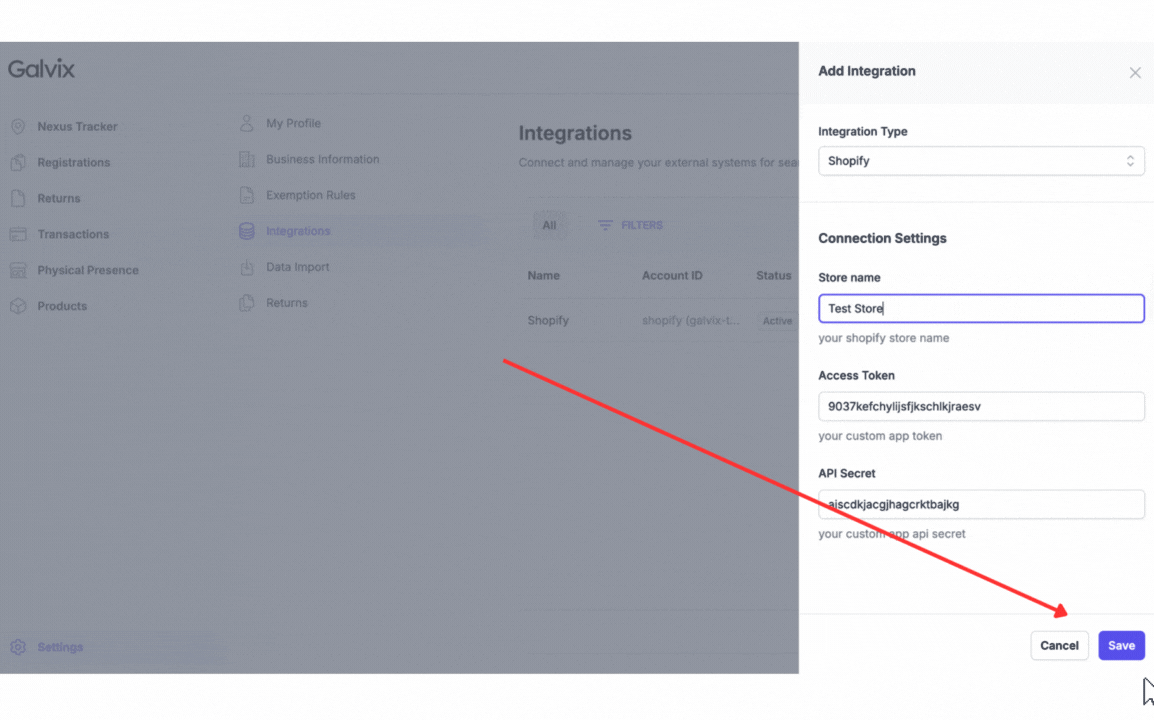Click the Physical Presence storefront icon
The image size is (1154, 720).
(x=18, y=270)
